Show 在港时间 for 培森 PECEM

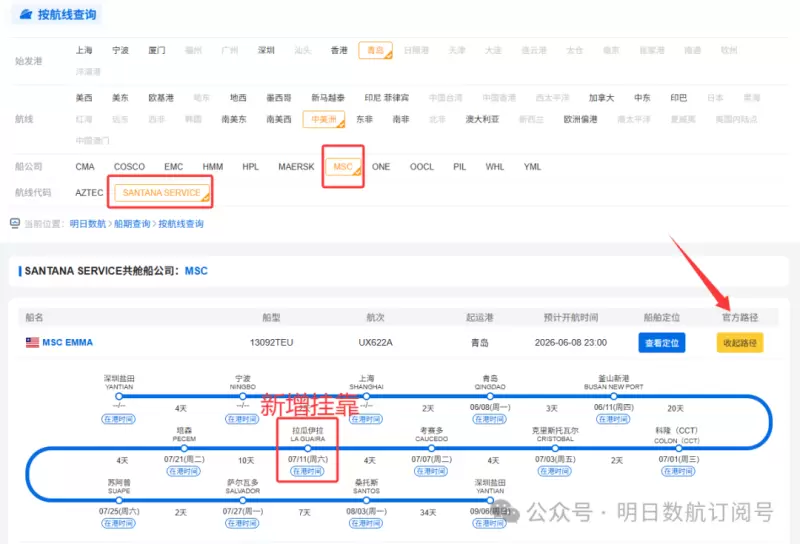184,471
